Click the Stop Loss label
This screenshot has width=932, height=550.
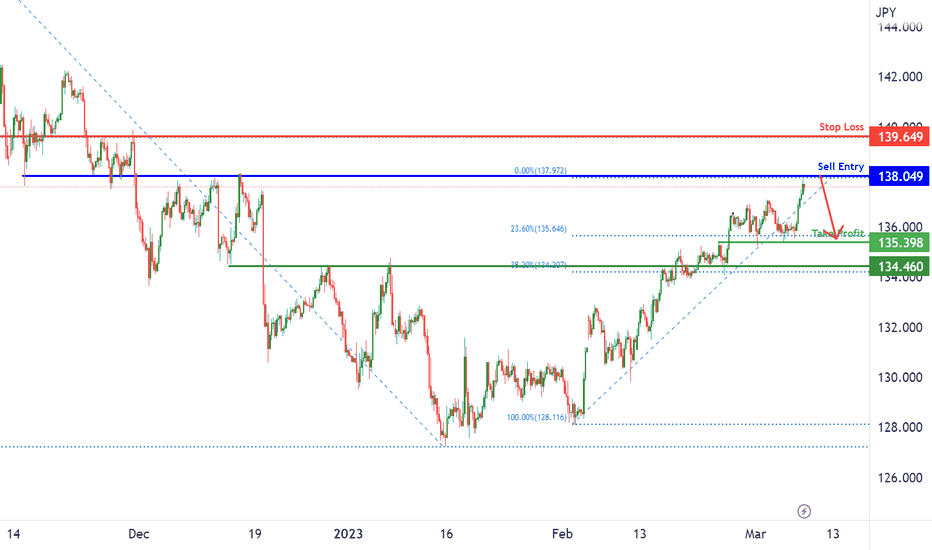841,127
